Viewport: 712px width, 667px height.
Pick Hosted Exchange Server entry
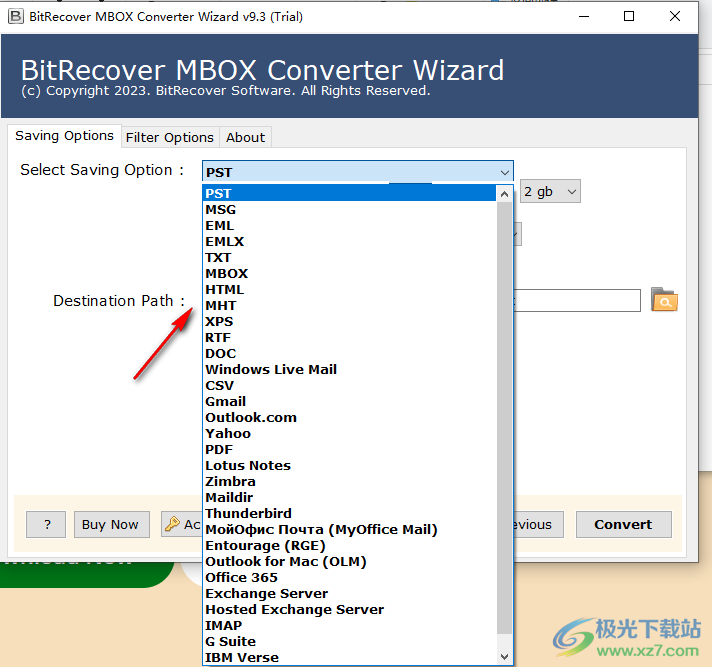click(x=349, y=609)
